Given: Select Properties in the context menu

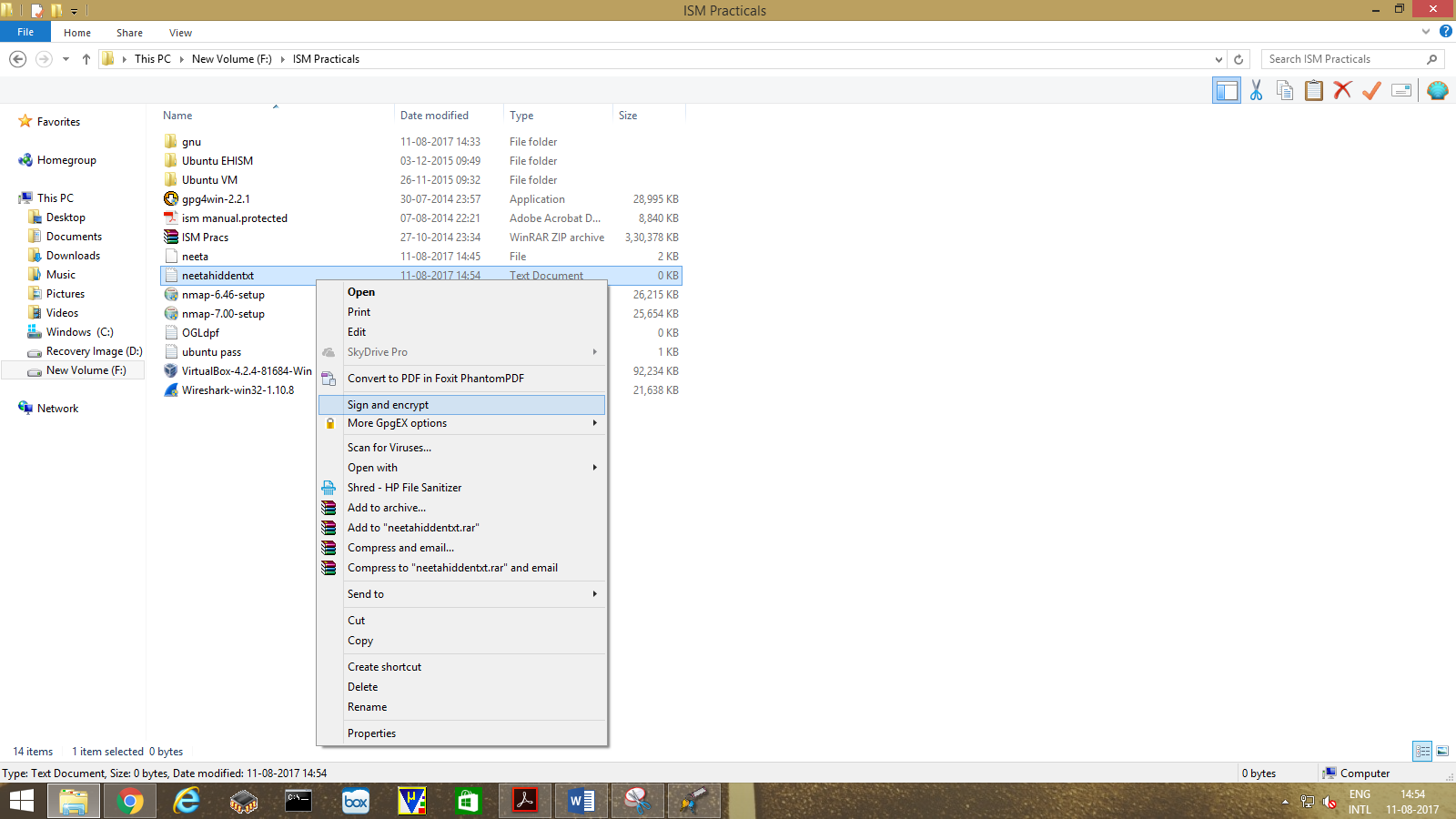Looking at the screenshot, I should 371,733.
